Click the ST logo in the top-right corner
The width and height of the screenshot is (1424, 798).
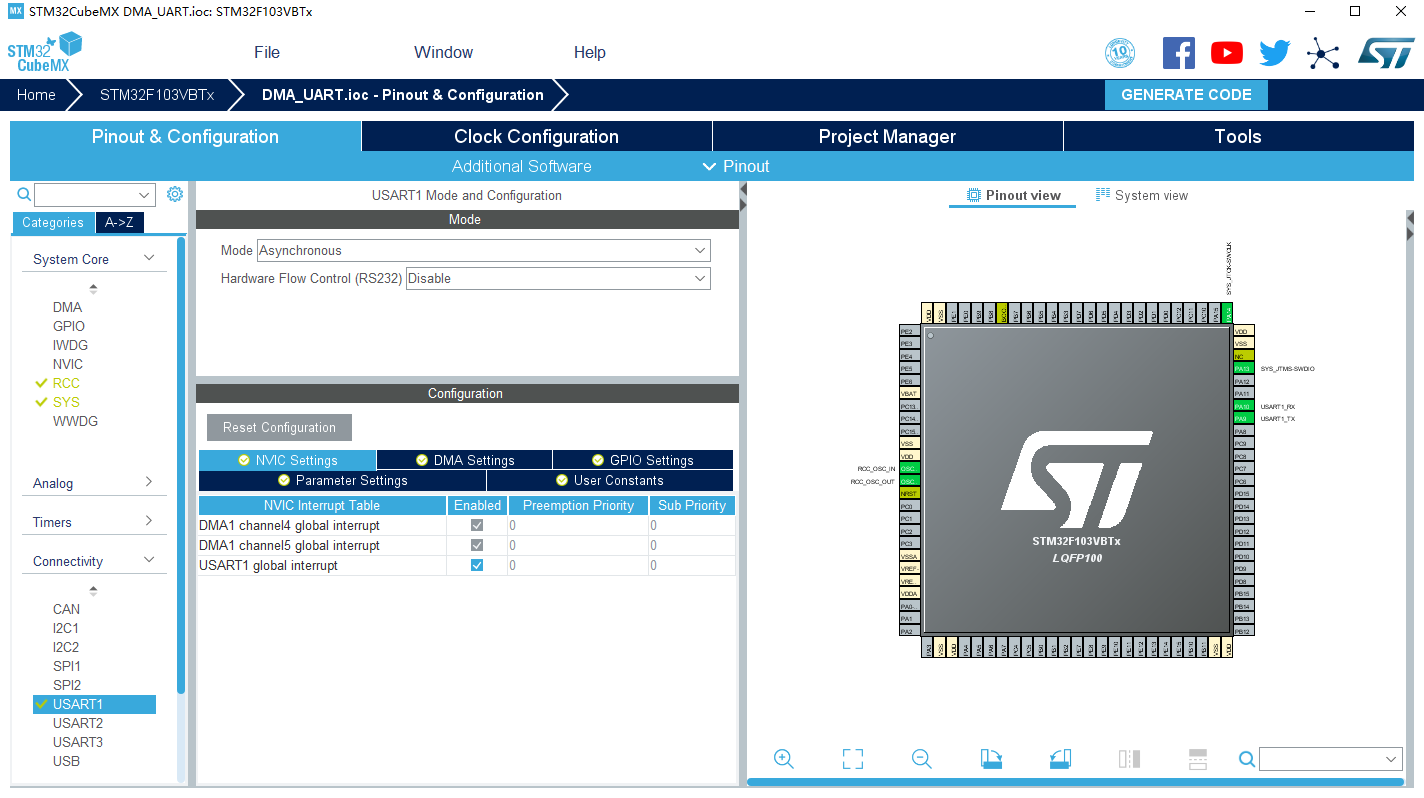tap(1387, 52)
